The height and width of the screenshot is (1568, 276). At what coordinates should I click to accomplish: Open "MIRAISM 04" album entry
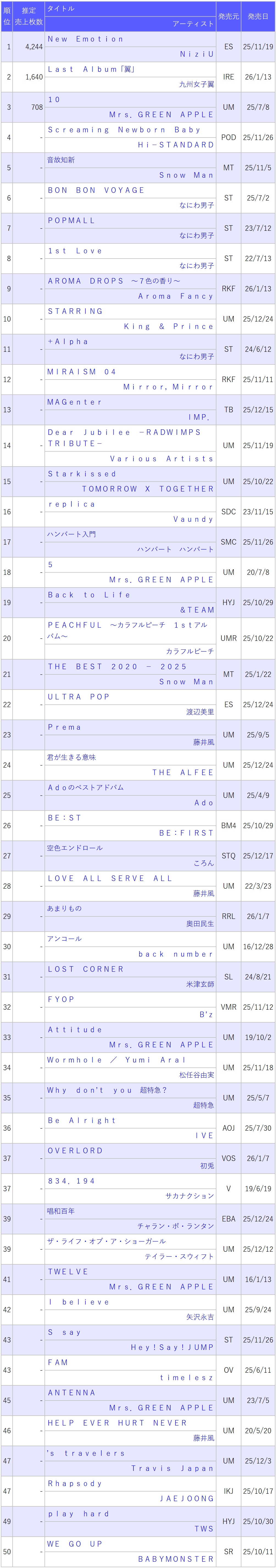[82, 371]
